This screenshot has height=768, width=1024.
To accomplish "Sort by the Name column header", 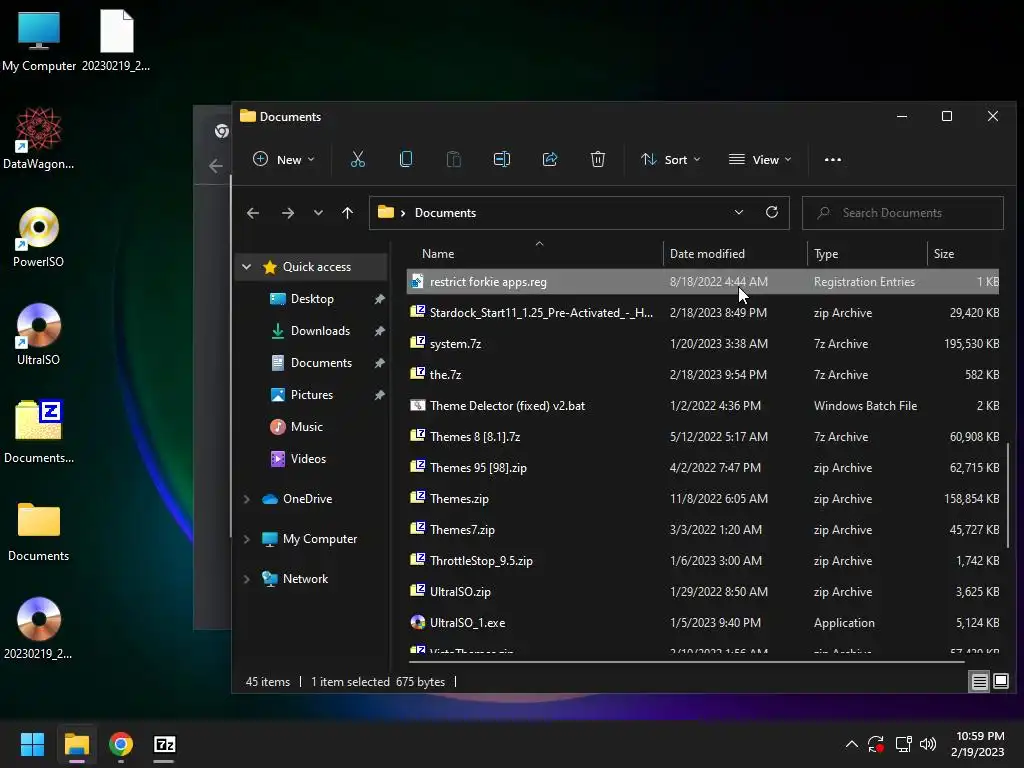I will point(535,254).
